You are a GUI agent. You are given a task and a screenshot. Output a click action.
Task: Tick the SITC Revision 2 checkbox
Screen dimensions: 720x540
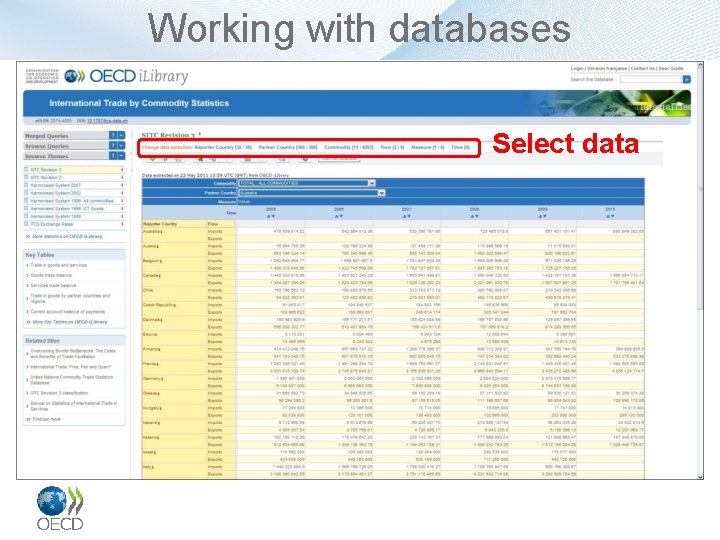(x=26, y=177)
